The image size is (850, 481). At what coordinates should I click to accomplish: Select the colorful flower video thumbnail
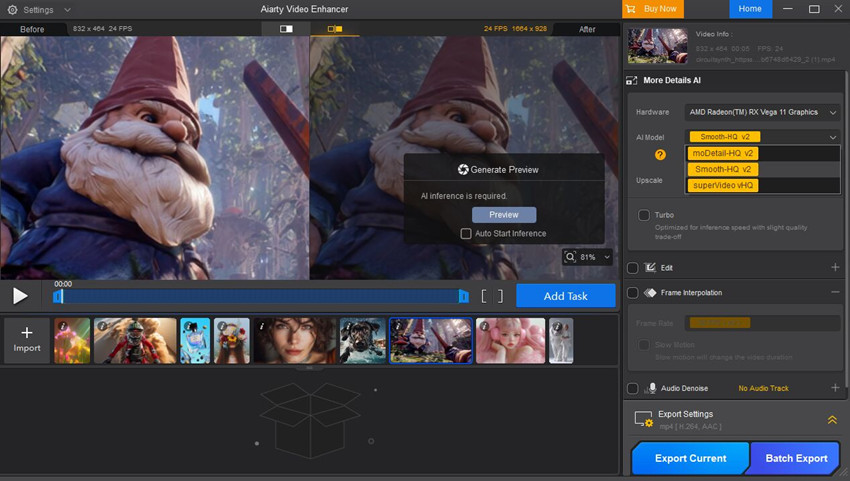[72, 341]
